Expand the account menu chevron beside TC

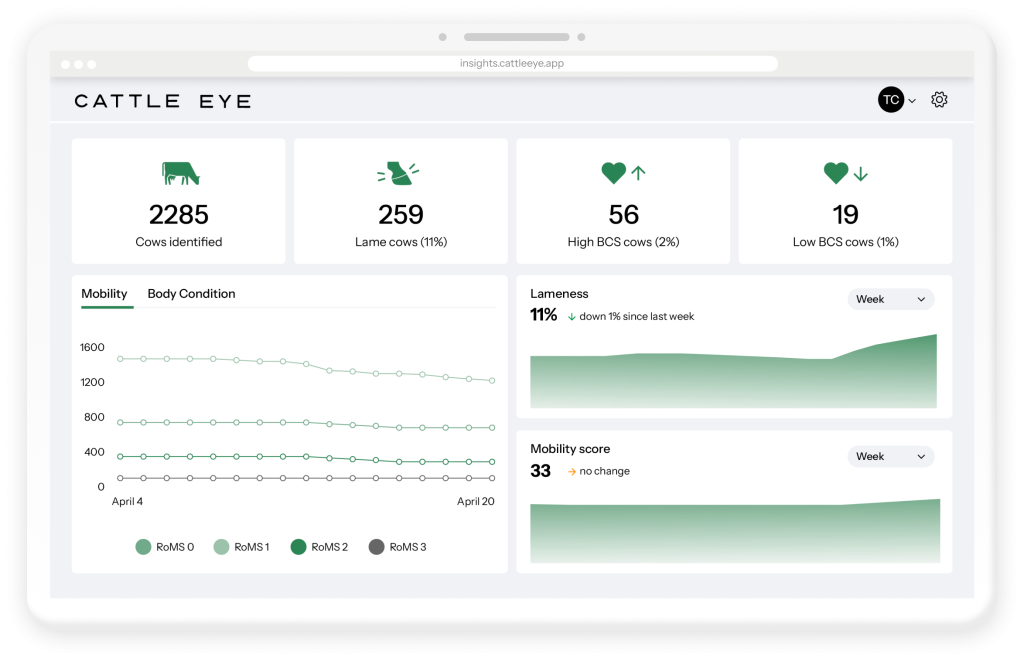(x=912, y=101)
